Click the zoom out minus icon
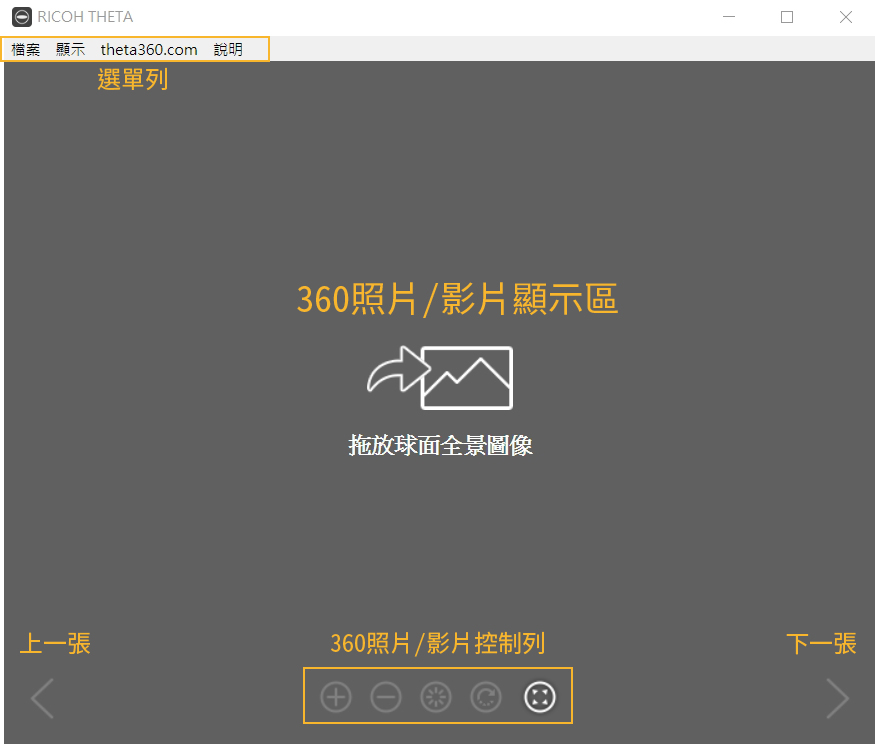The height and width of the screenshot is (744, 875). 386,697
